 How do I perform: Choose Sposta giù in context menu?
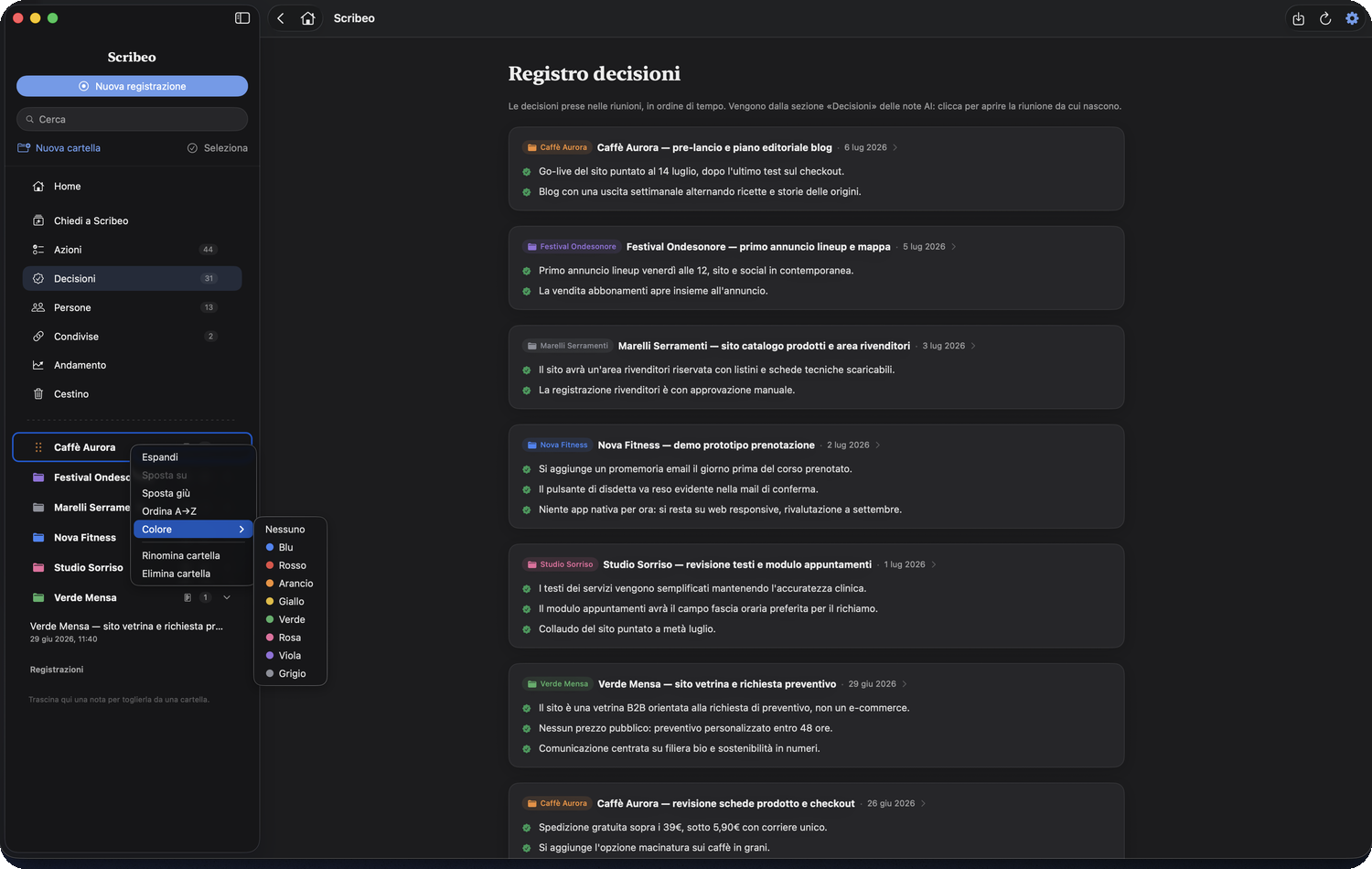(x=193, y=493)
